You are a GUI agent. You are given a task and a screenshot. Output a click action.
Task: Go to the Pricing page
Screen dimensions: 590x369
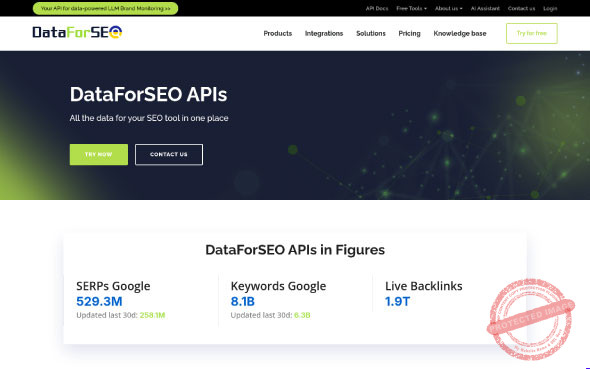click(x=409, y=33)
